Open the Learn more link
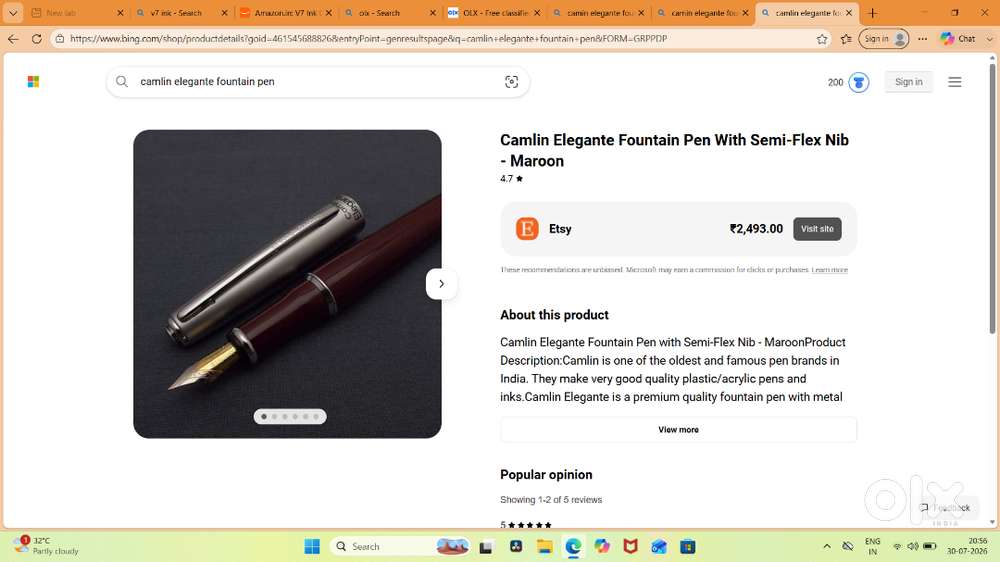Viewport: 1000px width, 562px height. (829, 270)
